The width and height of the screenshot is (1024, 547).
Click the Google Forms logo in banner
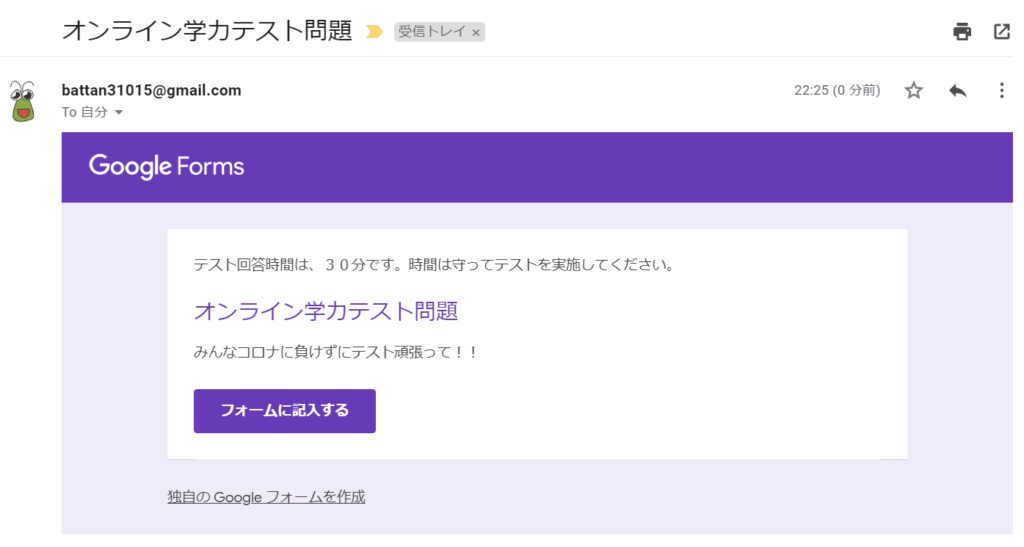pyautogui.click(x=167, y=166)
